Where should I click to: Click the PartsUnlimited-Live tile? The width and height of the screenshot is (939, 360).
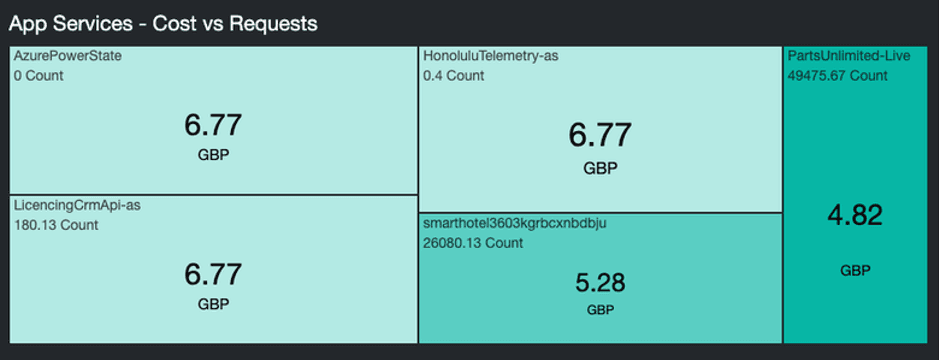pyautogui.click(x=856, y=195)
